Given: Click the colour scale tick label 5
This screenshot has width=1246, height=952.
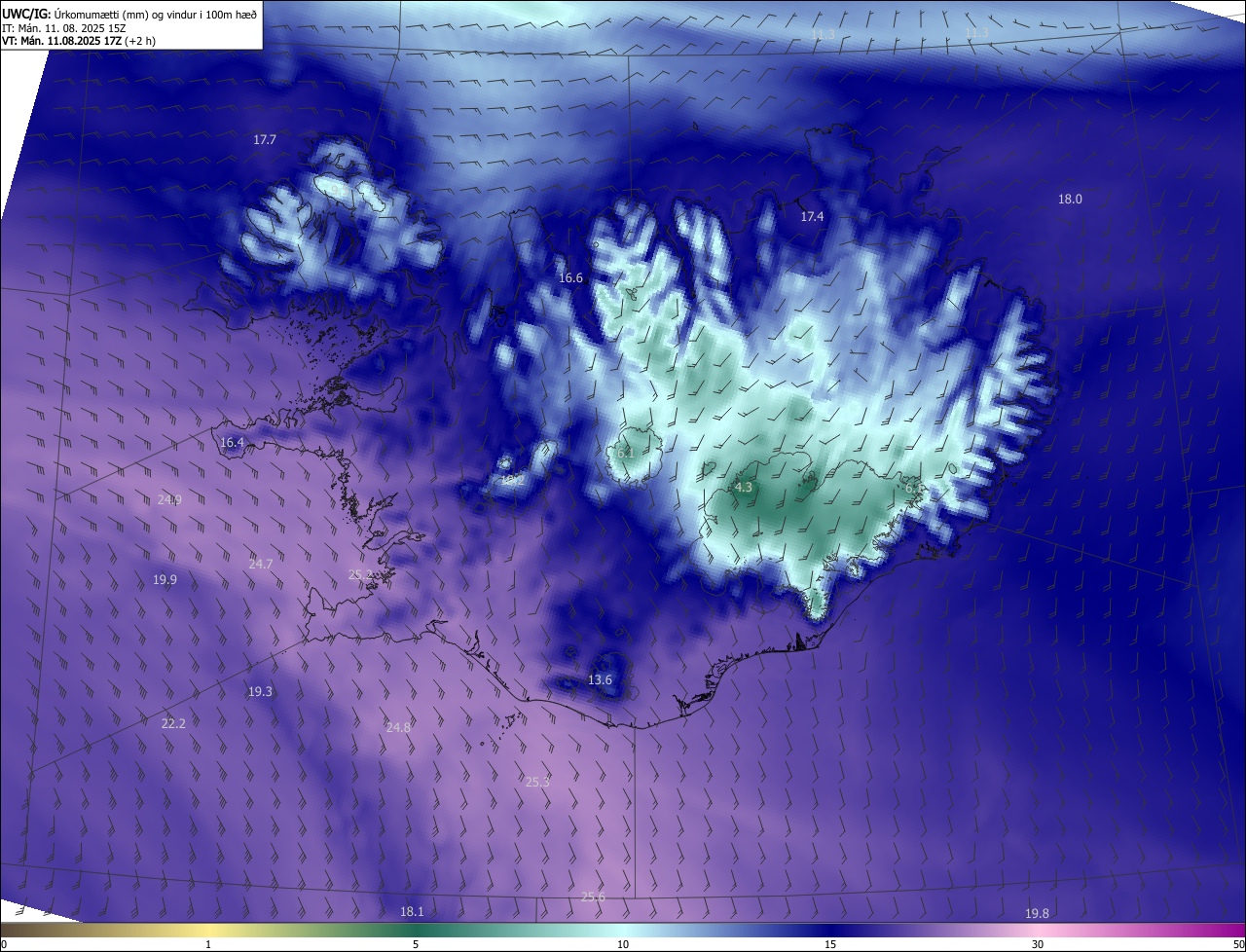Looking at the screenshot, I should click(416, 945).
